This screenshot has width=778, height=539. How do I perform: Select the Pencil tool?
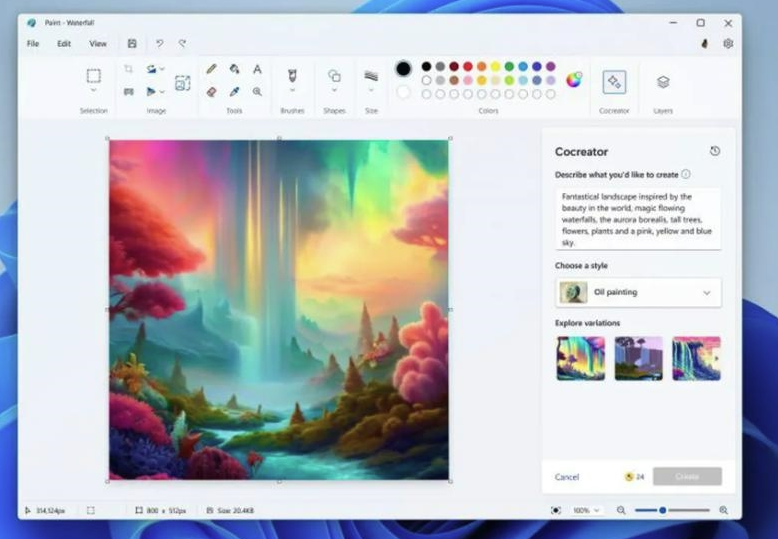(x=211, y=69)
